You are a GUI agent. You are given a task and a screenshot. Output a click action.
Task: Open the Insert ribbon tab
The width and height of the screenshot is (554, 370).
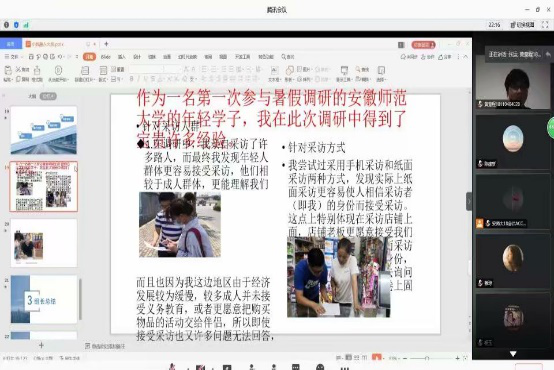pyautogui.click(x=122, y=57)
